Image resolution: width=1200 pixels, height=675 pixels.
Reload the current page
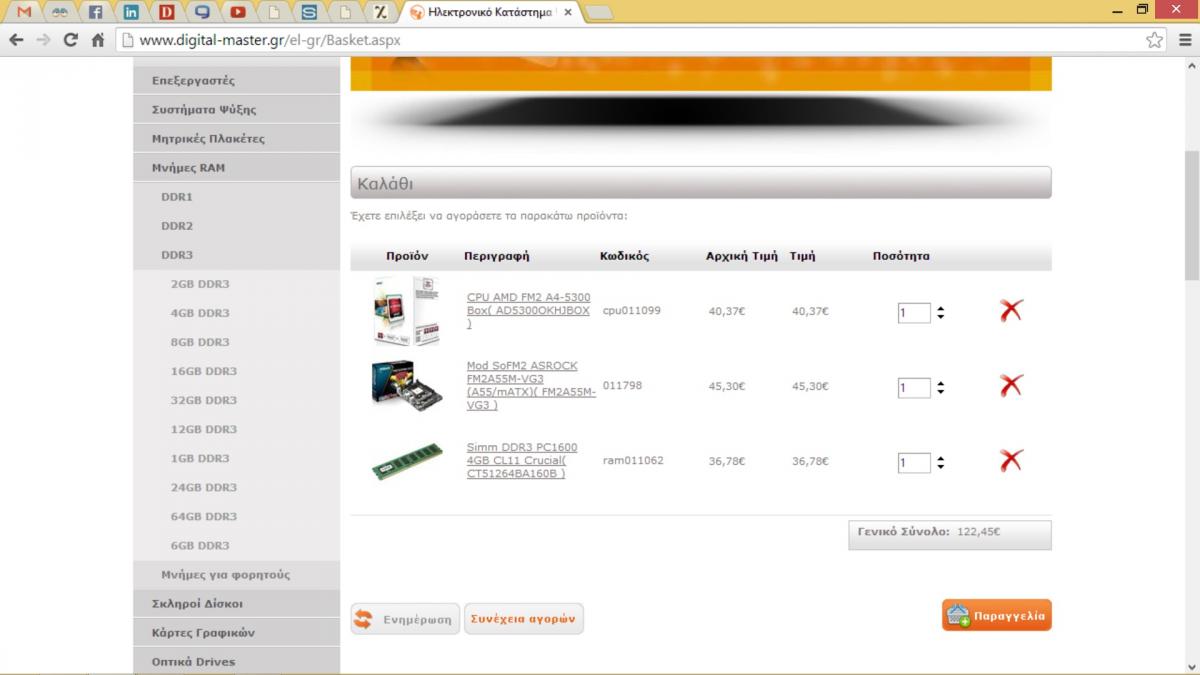pos(70,41)
